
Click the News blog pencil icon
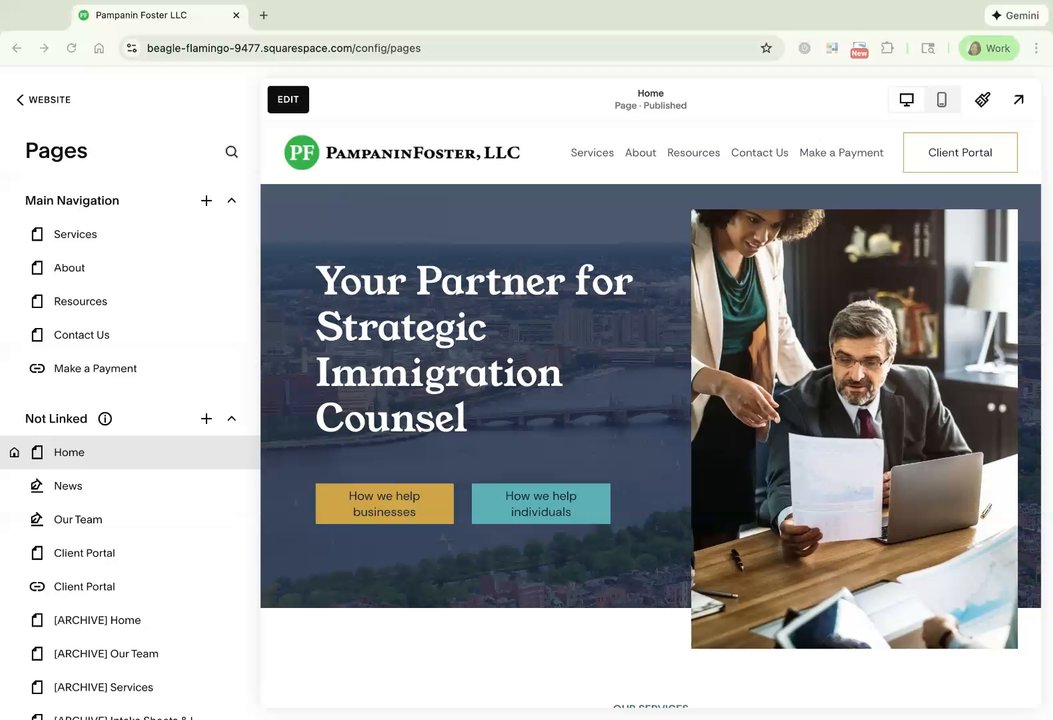(37, 486)
